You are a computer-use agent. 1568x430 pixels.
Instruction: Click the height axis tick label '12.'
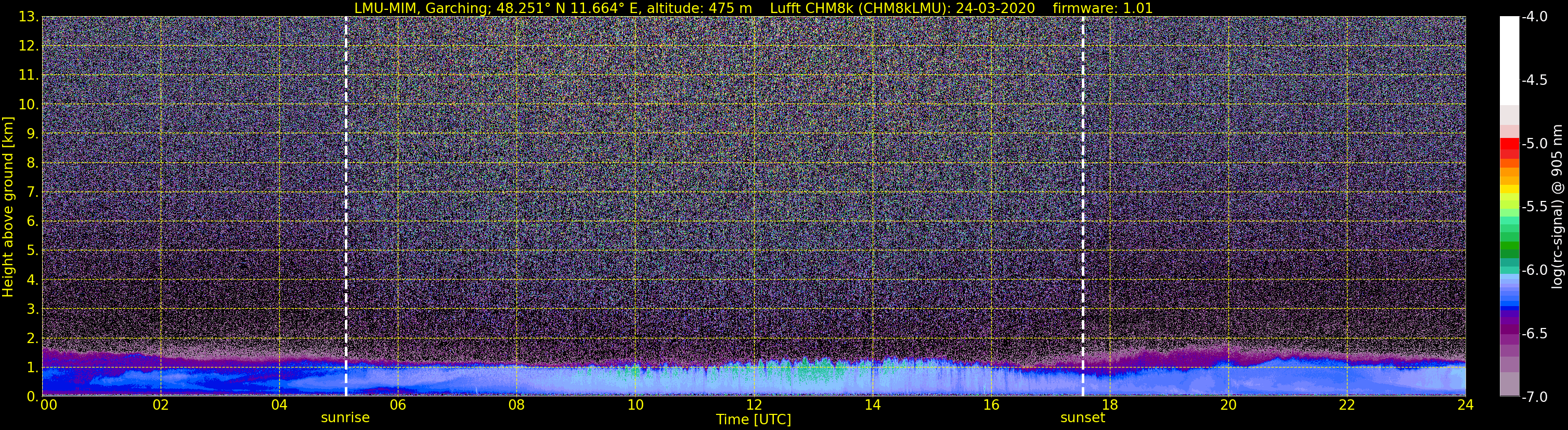29,46
